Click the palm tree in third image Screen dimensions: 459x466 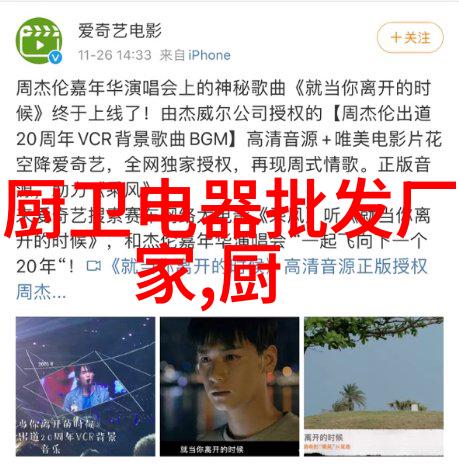pos(350,397)
